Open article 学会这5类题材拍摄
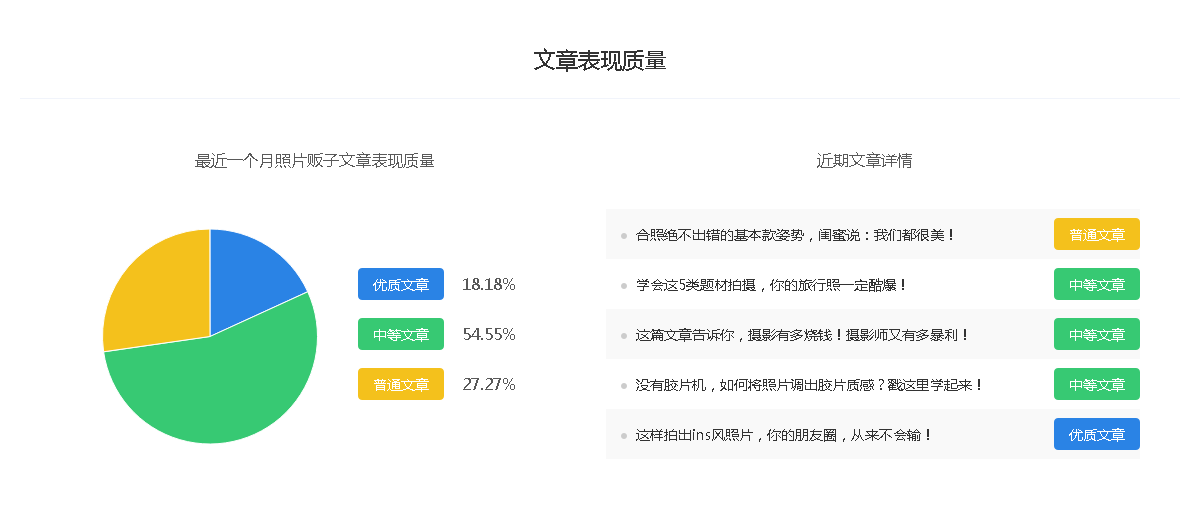 (x=771, y=285)
